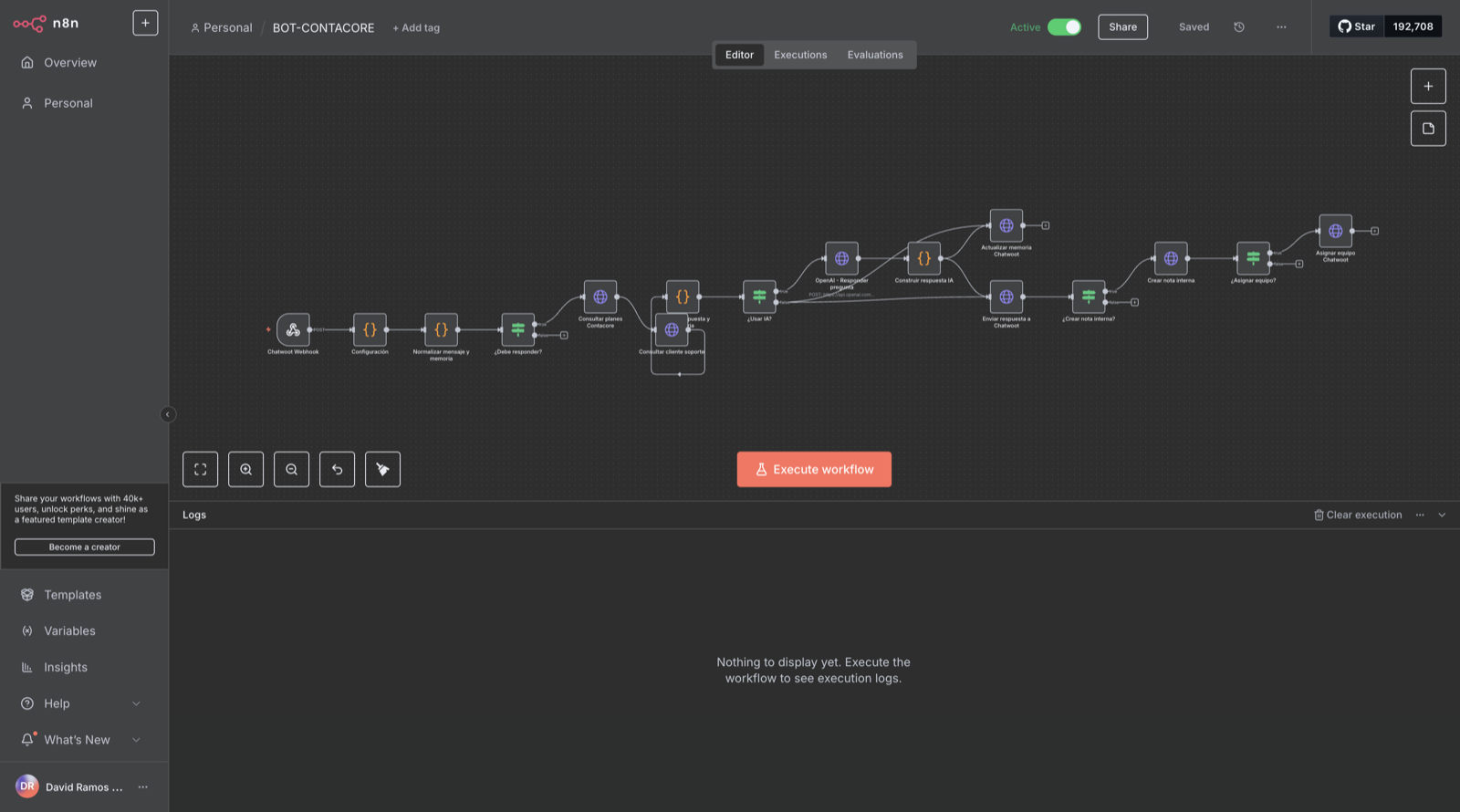Add node after ¿Asignar equipo? false output
The height and width of the screenshot is (812, 1460).
tap(1299, 264)
